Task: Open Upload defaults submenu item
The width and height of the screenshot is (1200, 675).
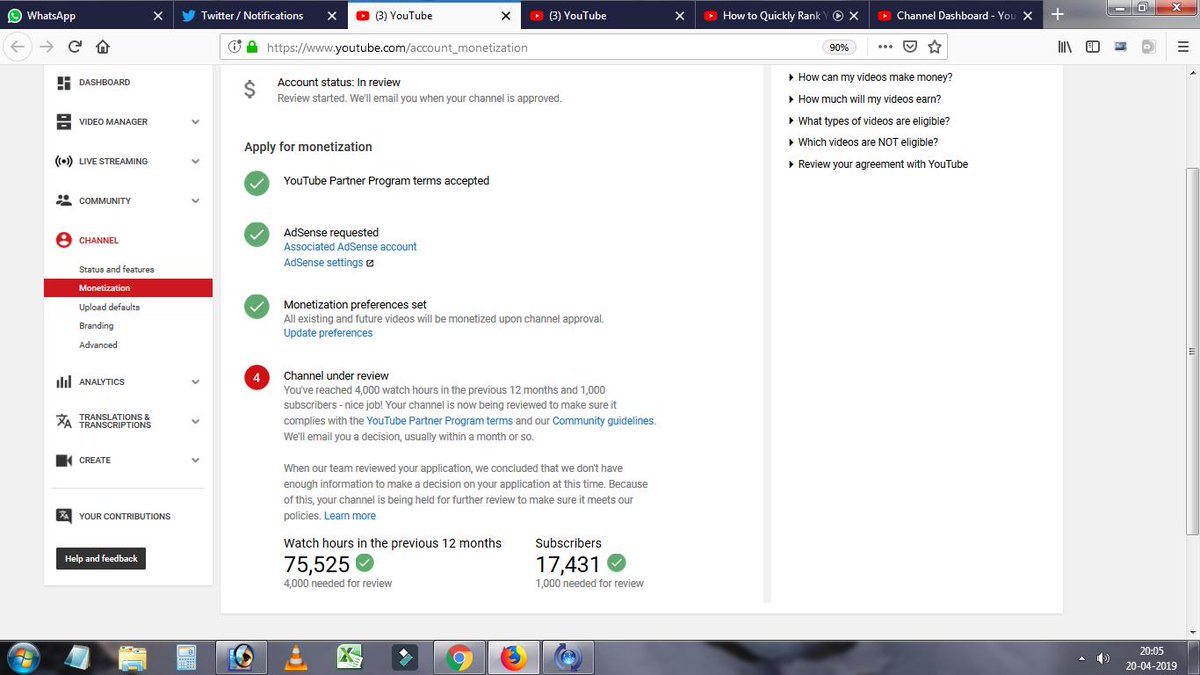Action: [x=110, y=307]
